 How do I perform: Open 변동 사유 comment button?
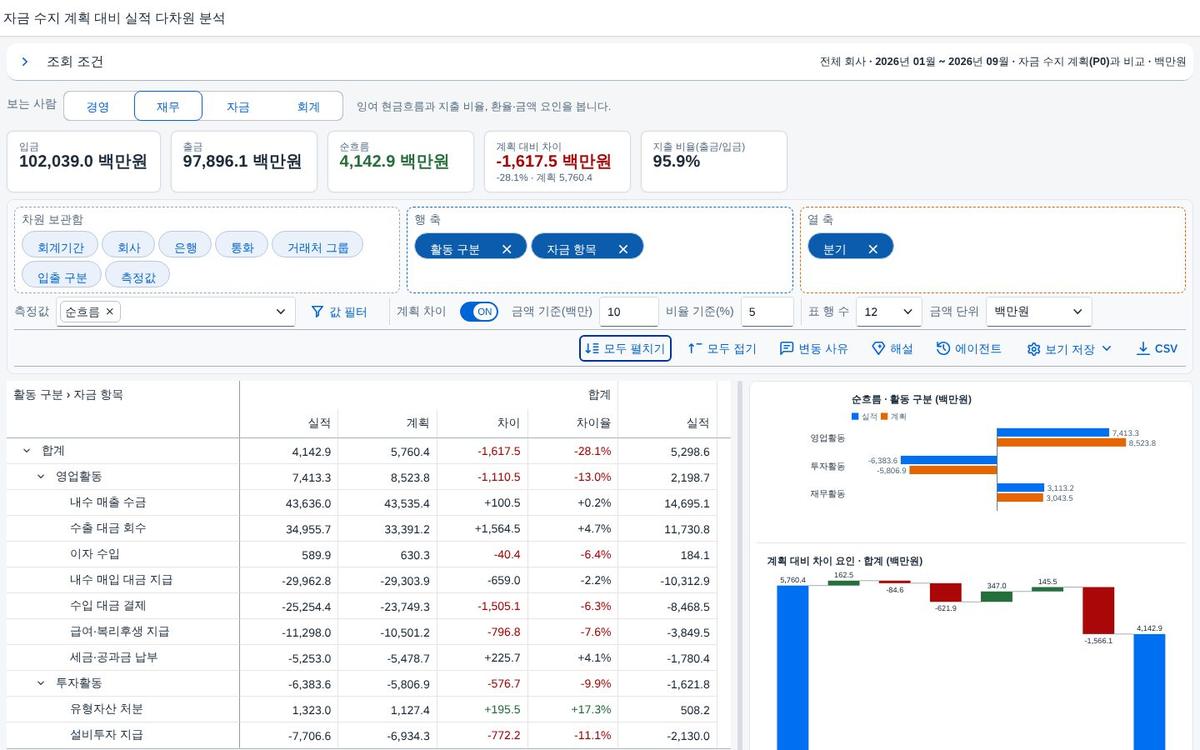tap(813, 348)
